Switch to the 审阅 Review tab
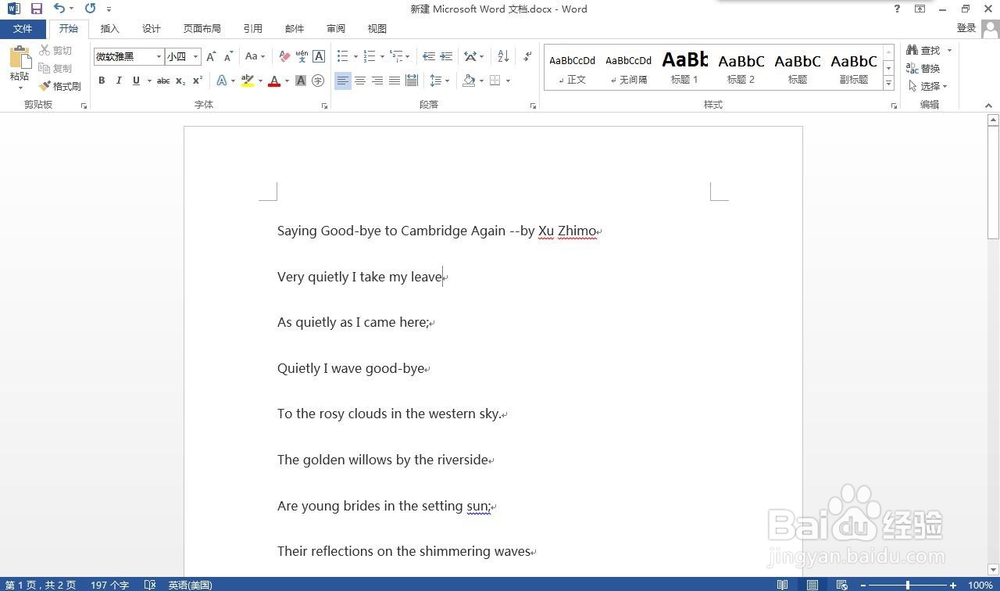Viewport: 1000px width, 591px height. click(x=335, y=29)
